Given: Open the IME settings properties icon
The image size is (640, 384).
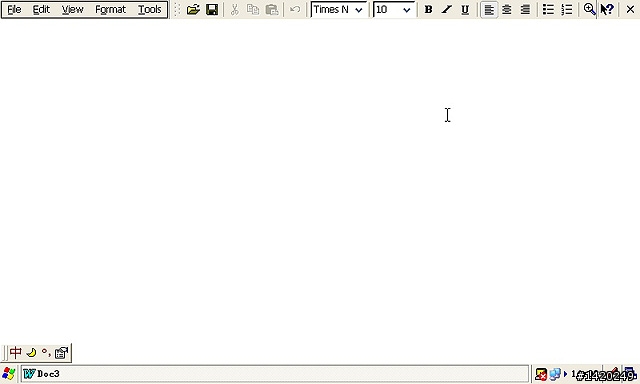Looking at the screenshot, I should coord(61,353).
